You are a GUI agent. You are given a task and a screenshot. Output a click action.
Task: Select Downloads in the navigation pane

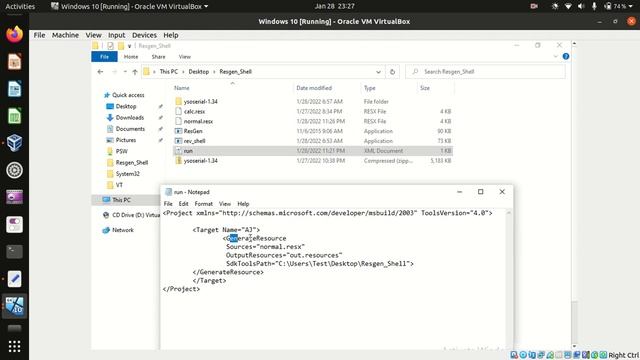[x=129, y=118]
